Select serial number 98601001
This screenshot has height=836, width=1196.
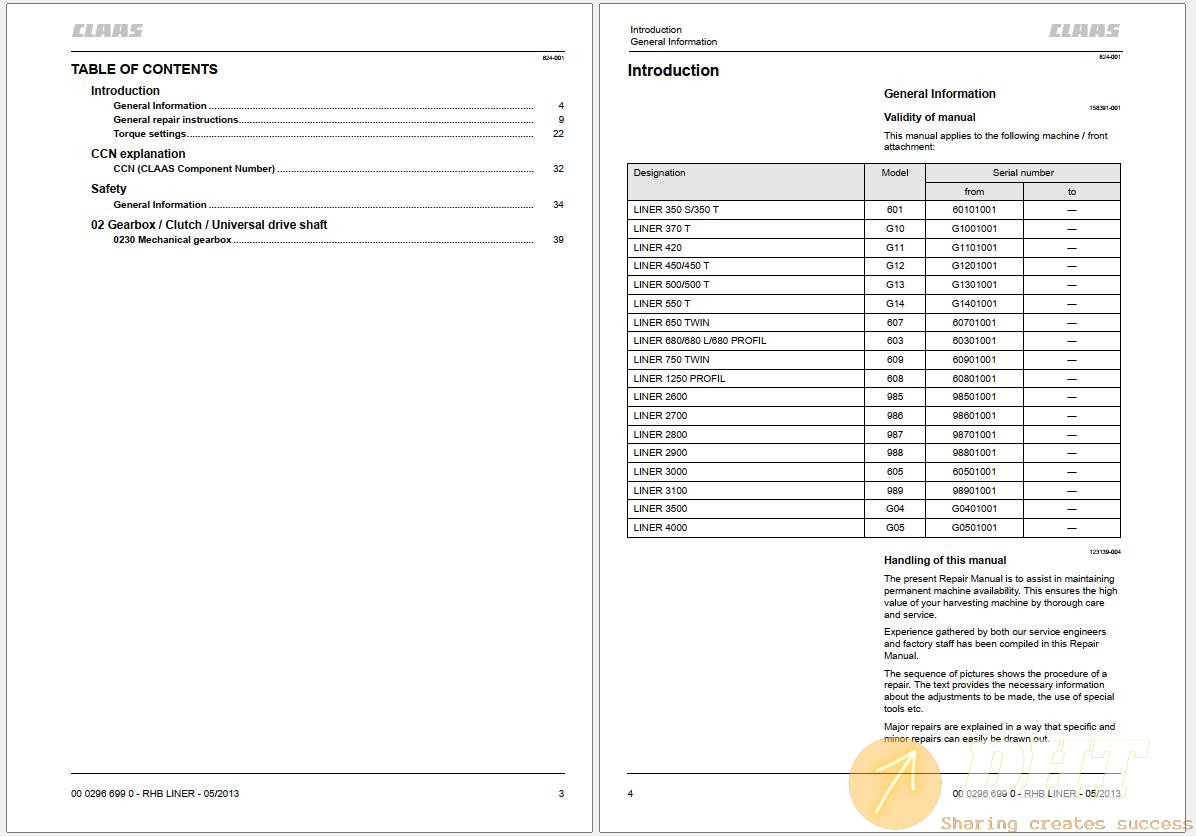coord(974,416)
